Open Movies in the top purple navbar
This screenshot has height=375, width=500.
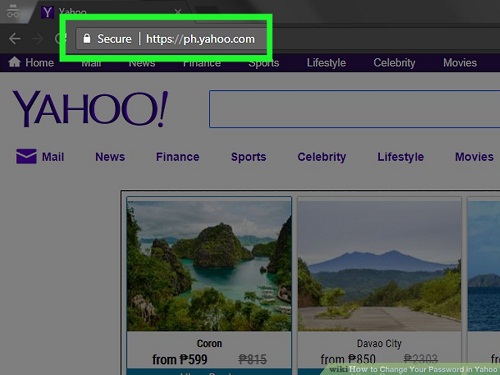point(460,62)
